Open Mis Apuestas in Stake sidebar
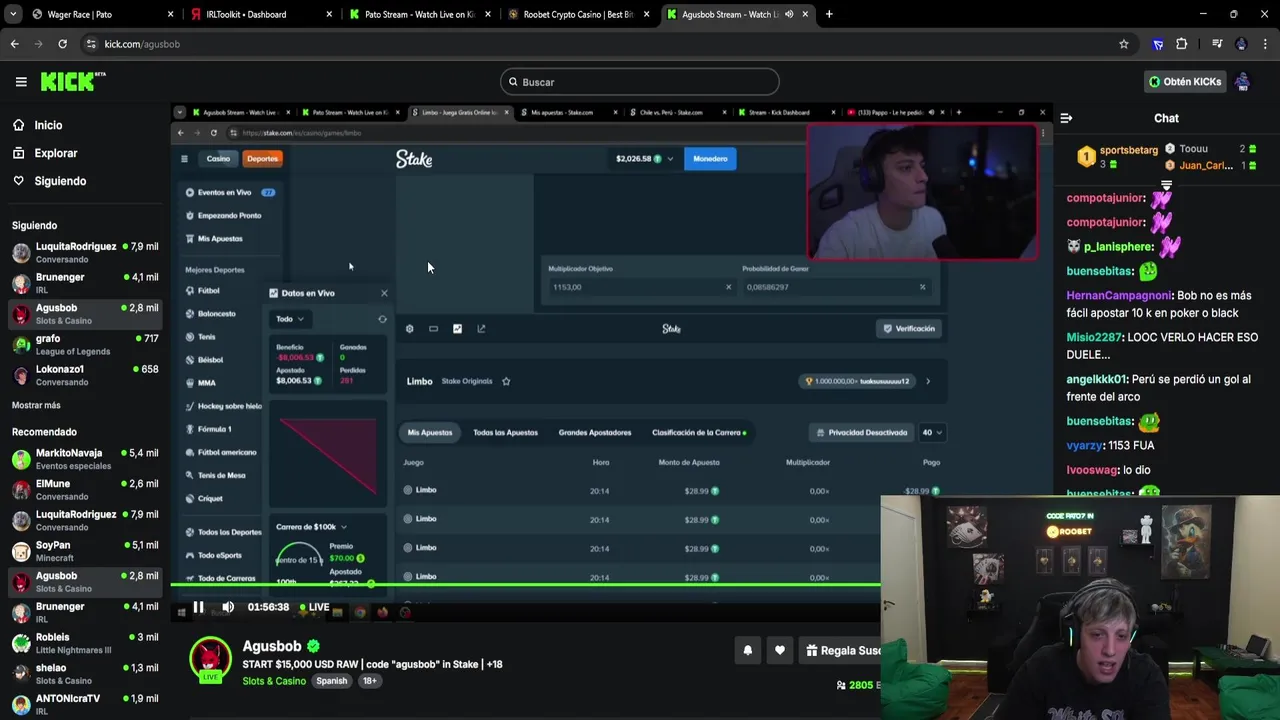The width and height of the screenshot is (1280, 720). point(214,239)
